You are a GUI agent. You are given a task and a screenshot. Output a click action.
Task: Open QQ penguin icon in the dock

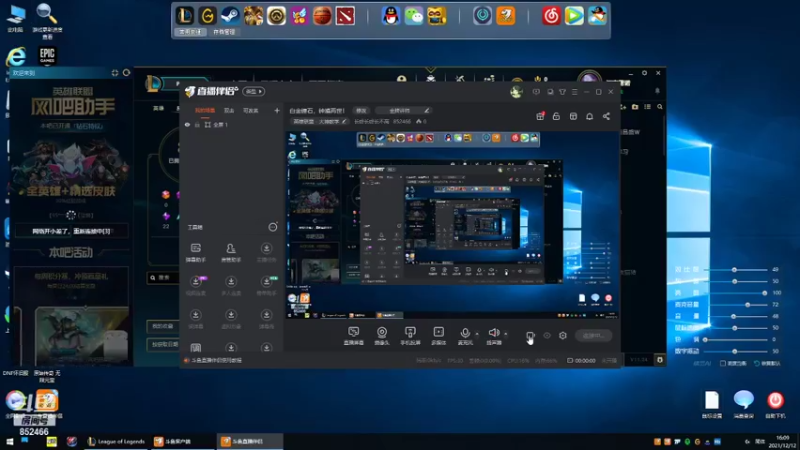tap(391, 16)
